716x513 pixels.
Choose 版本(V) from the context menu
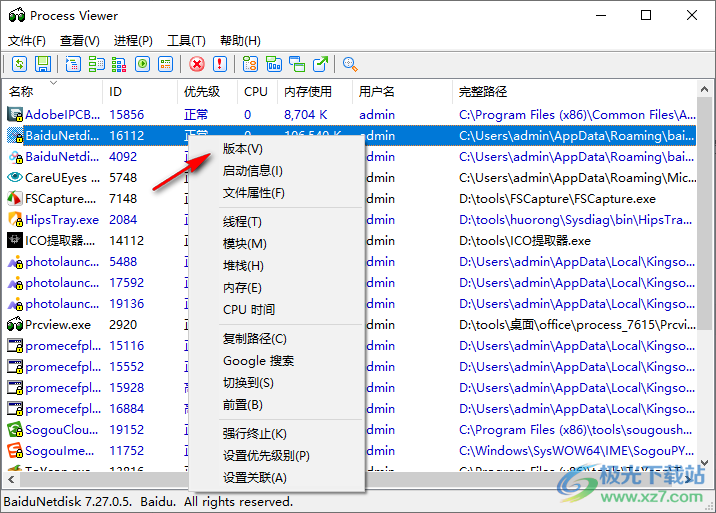(277, 148)
